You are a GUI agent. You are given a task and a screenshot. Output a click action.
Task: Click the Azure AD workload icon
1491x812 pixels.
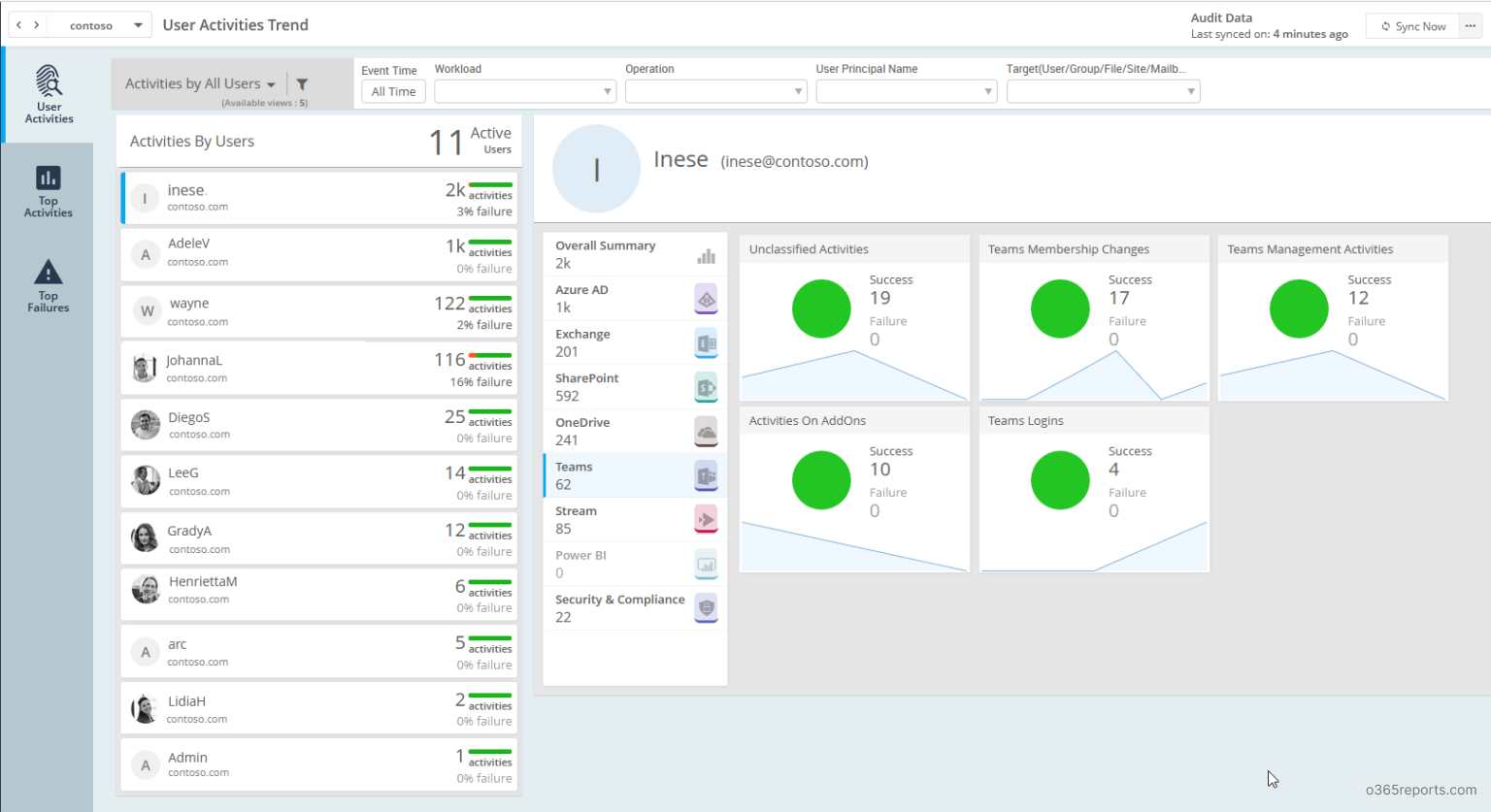pos(706,299)
